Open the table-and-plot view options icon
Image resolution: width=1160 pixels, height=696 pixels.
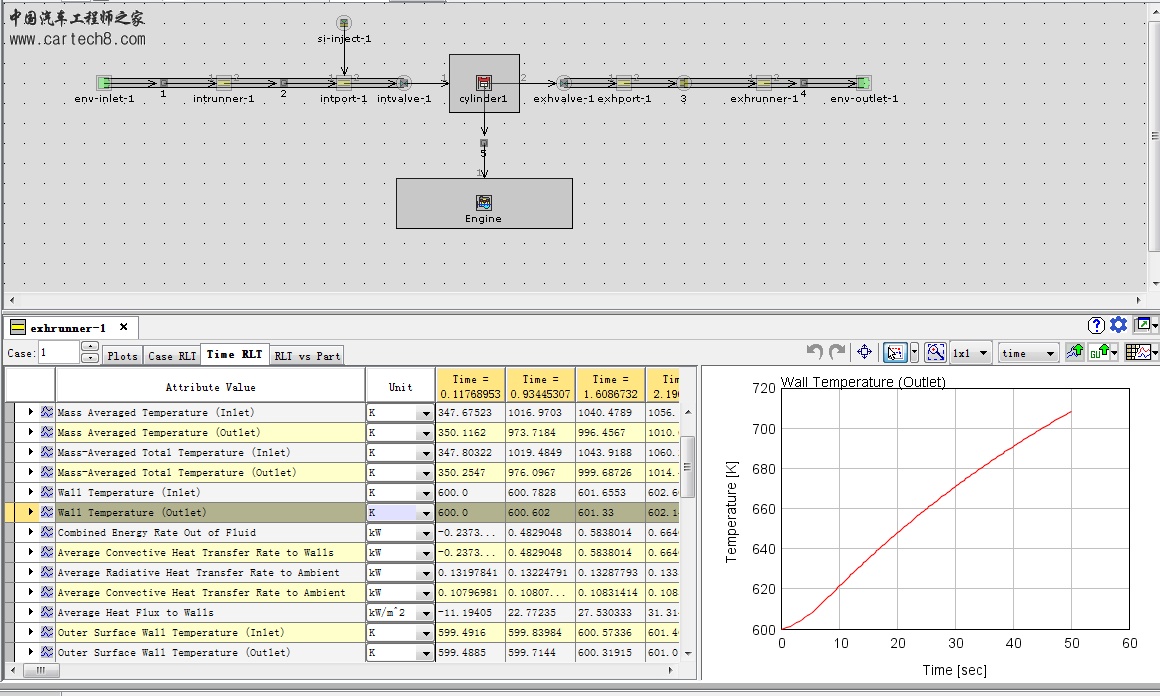(x=1139, y=352)
